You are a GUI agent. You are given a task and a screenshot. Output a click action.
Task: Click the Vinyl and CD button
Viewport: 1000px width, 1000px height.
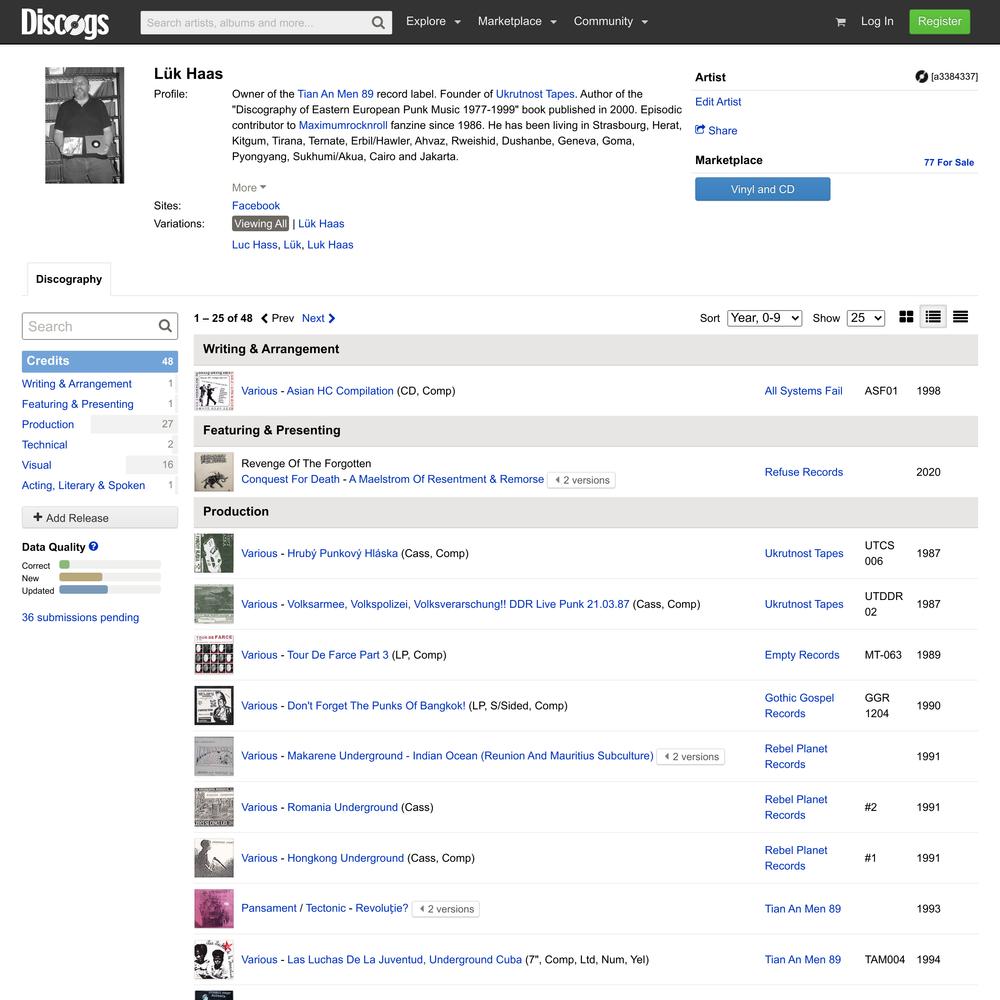(x=763, y=189)
